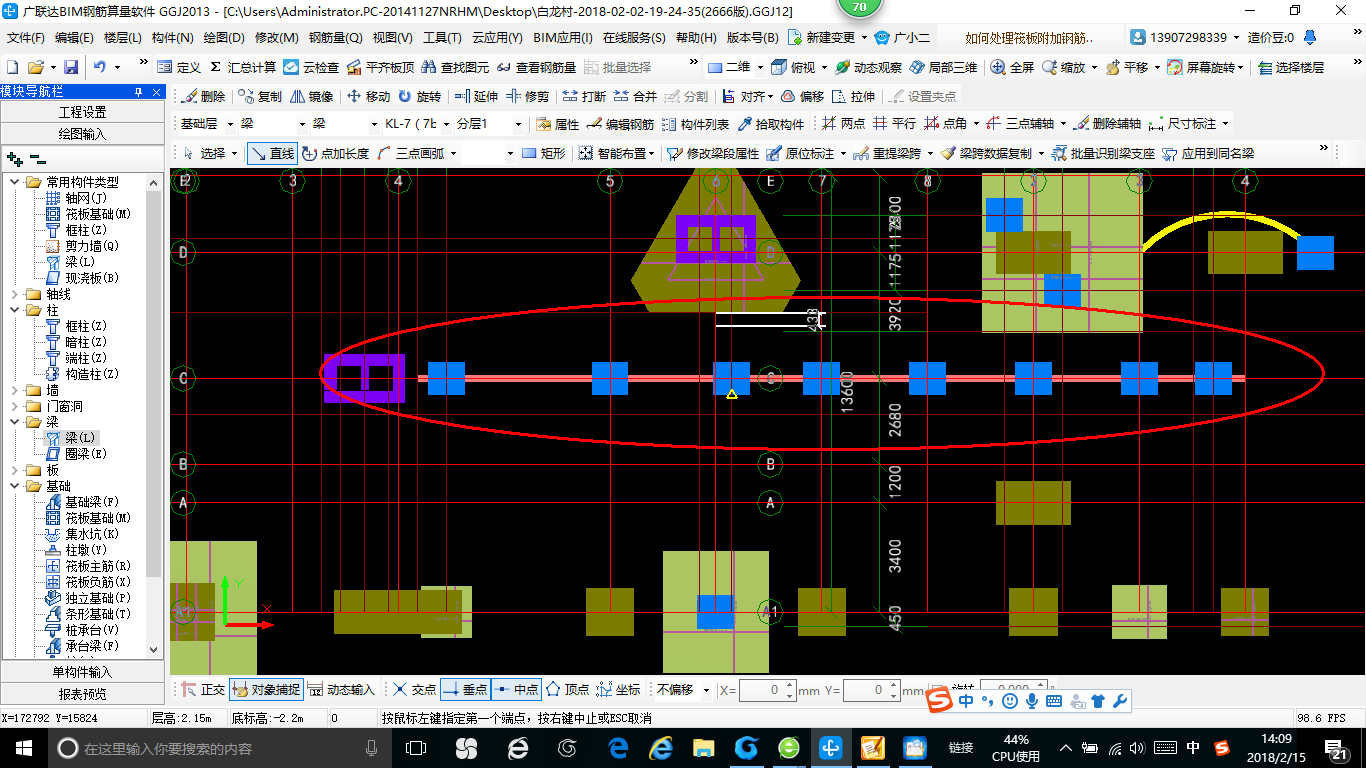
Task: Click 全屏 fullscreen tool
Action: tap(1012, 67)
